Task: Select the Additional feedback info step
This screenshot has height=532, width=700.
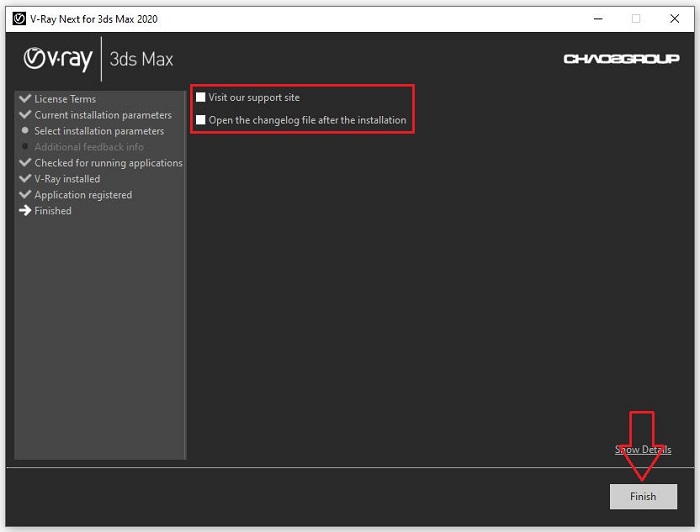Action: point(89,147)
